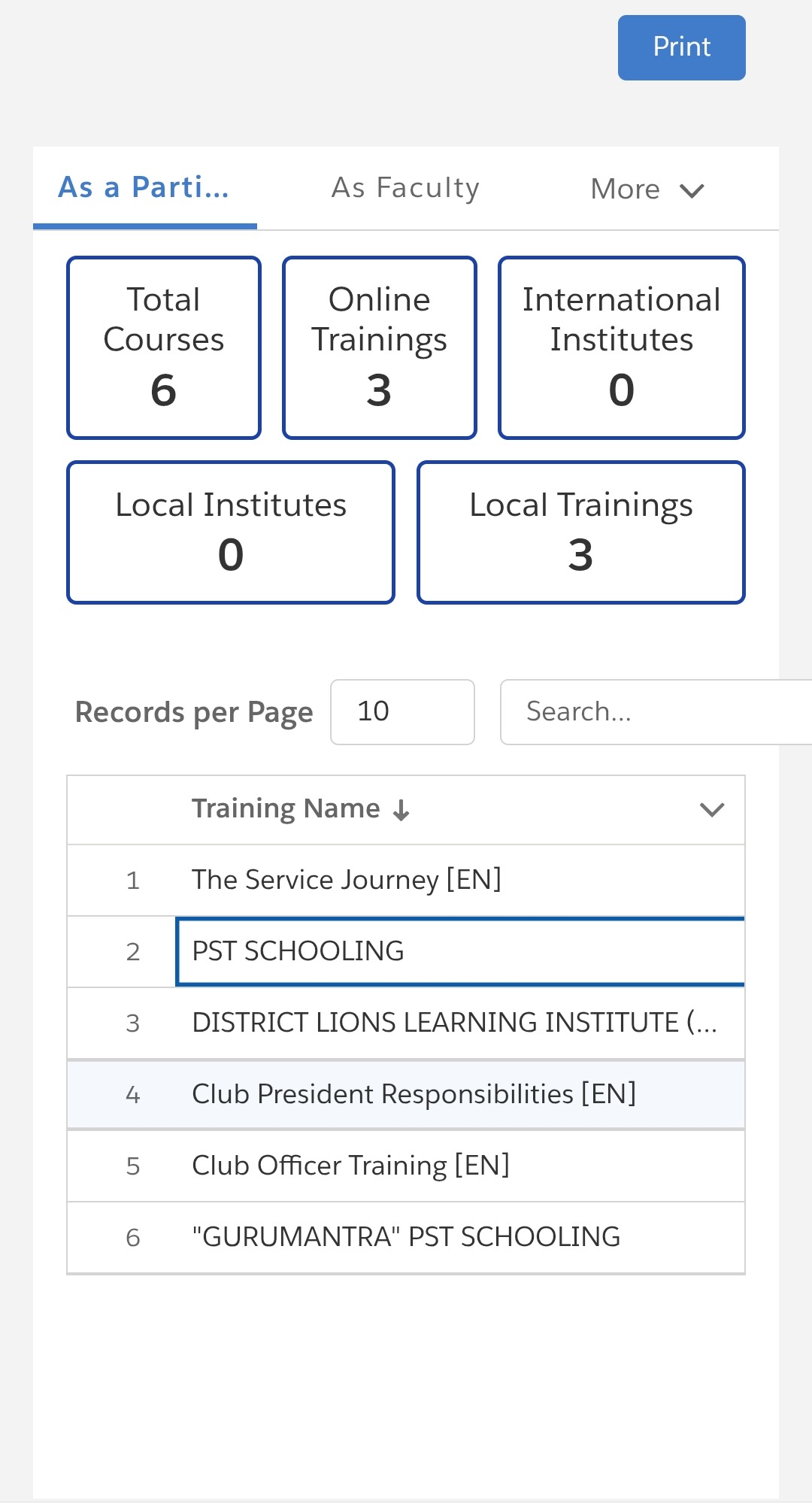The image size is (812, 1510).
Task: Click the International Institutes card
Action: (x=621, y=347)
